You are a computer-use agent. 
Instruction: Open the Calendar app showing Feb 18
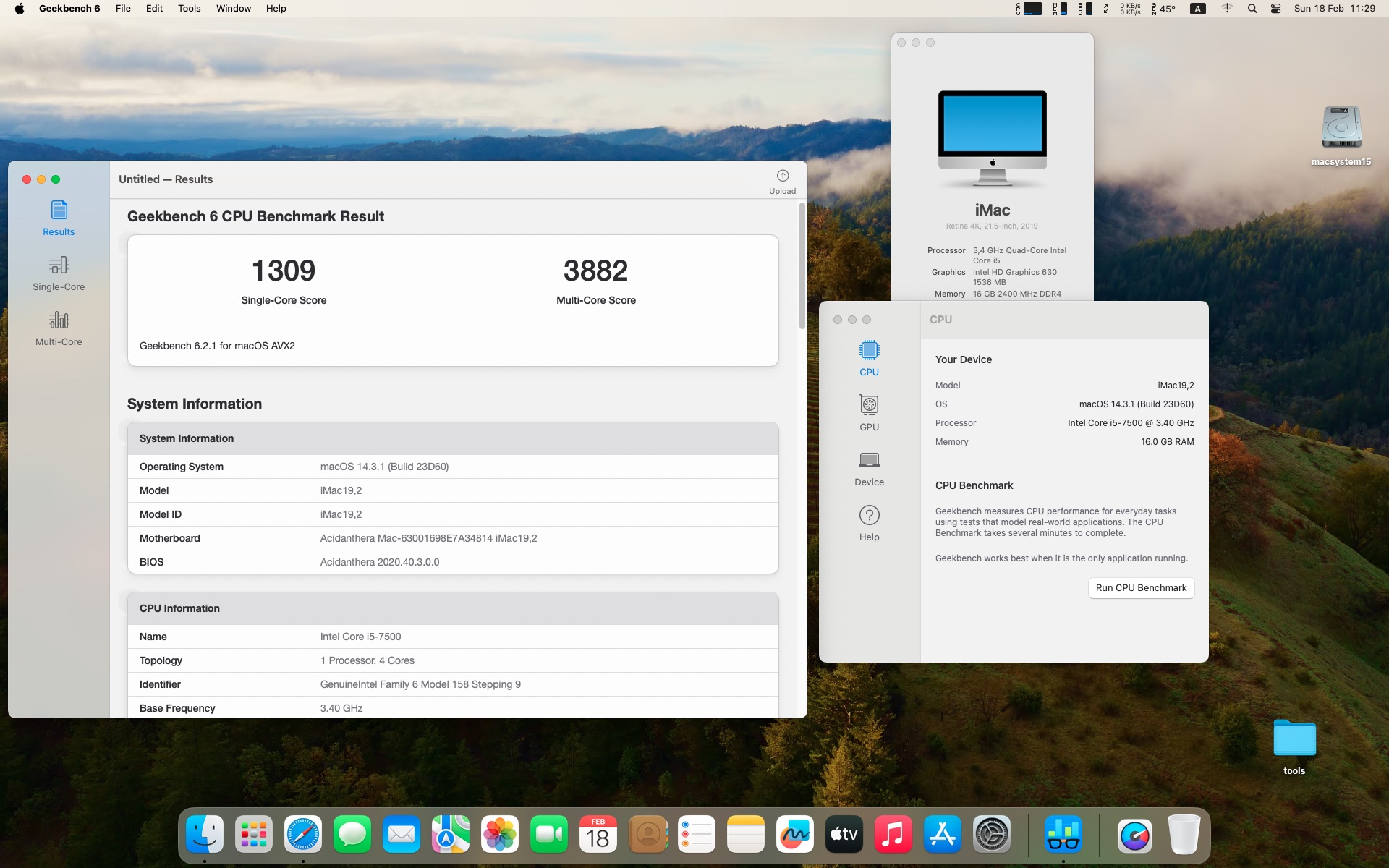pos(598,834)
